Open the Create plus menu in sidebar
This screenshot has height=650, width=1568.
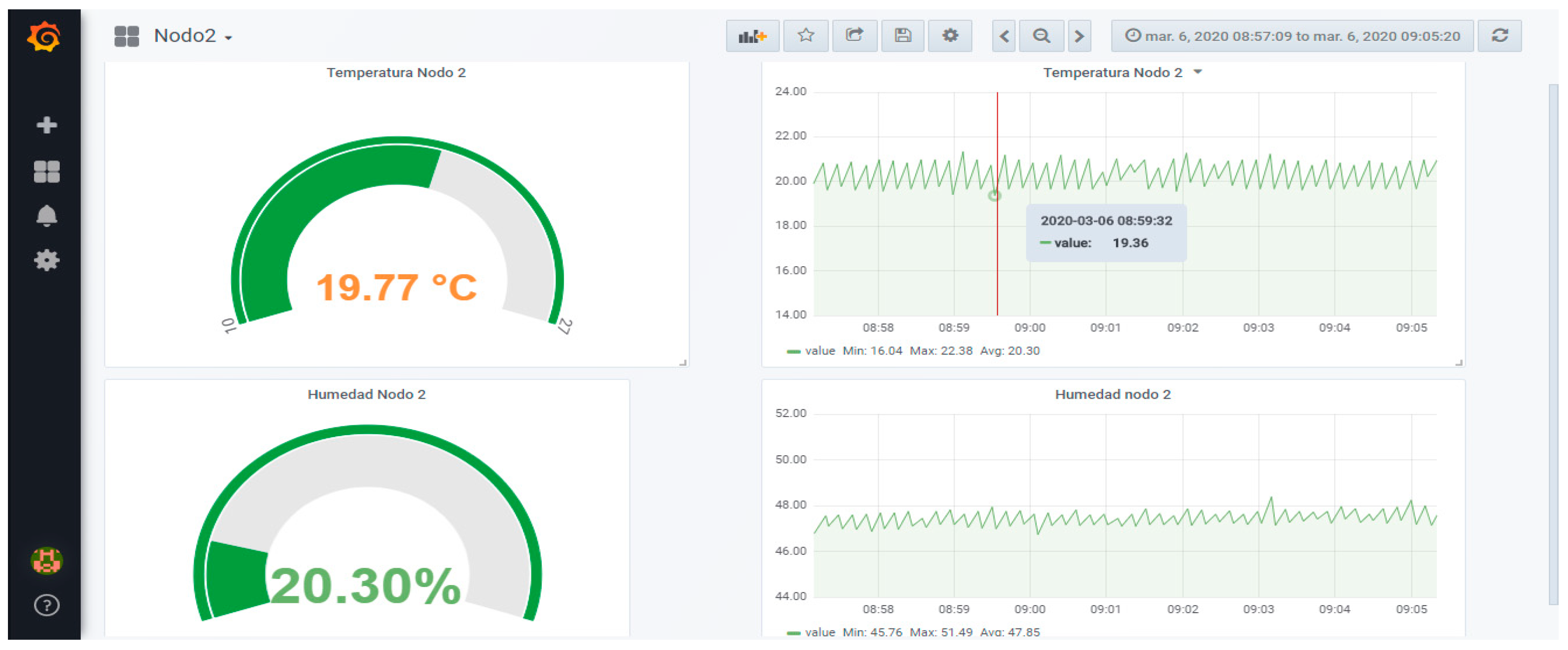pyautogui.click(x=46, y=125)
